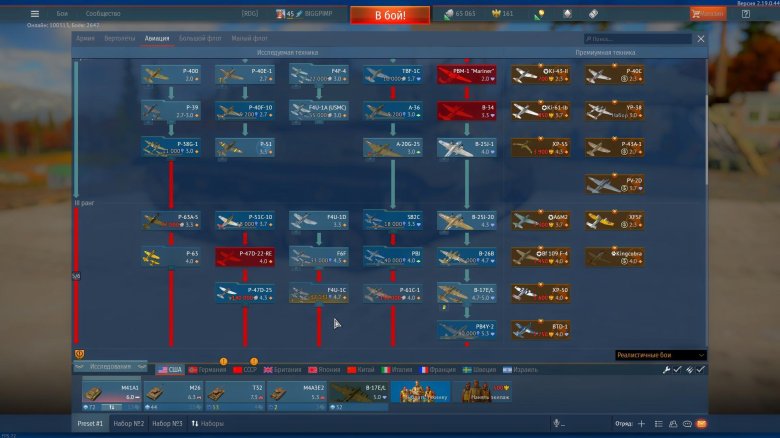The height and width of the screenshot is (438, 780).
Task: Close the research tree window
Action: (700, 38)
